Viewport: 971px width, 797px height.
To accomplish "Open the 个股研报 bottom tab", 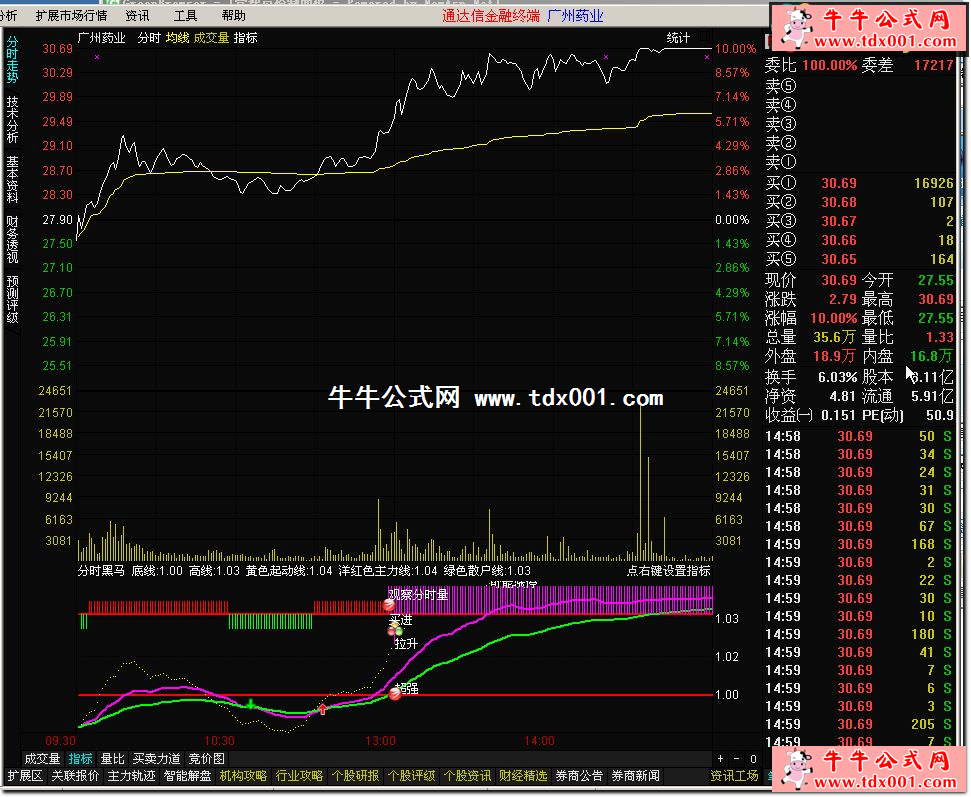I will [x=355, y=777].
